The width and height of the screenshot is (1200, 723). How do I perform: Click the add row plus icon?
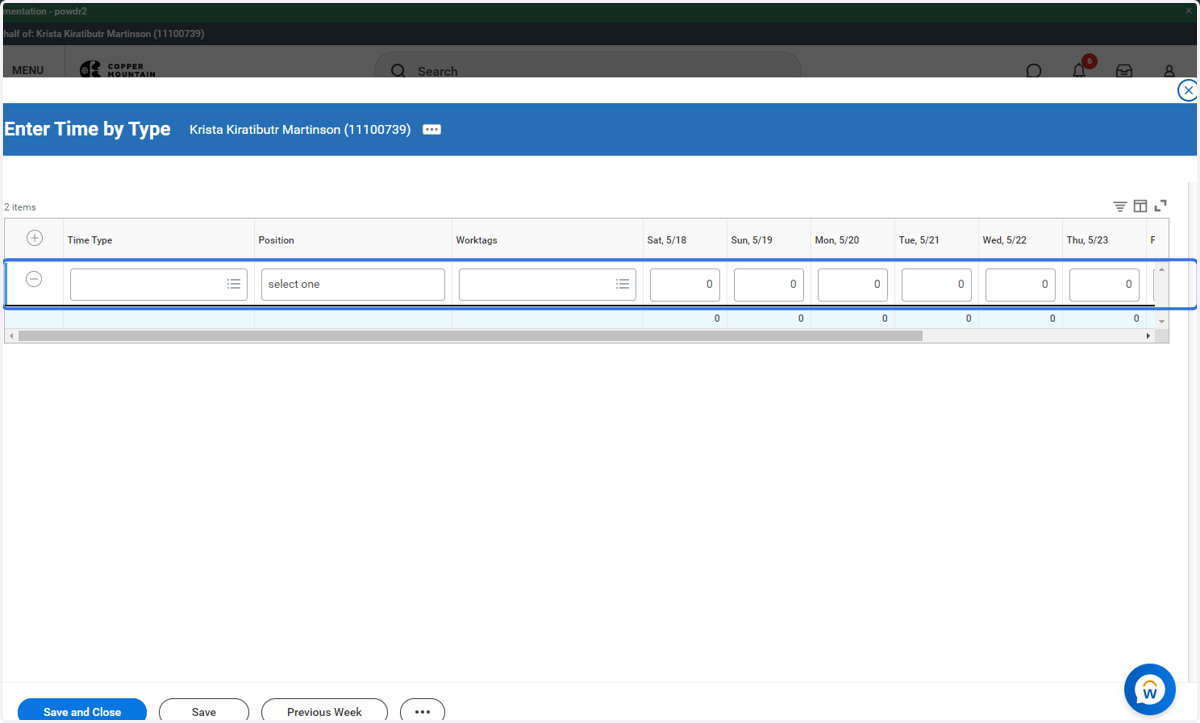[x=34, y=238]
